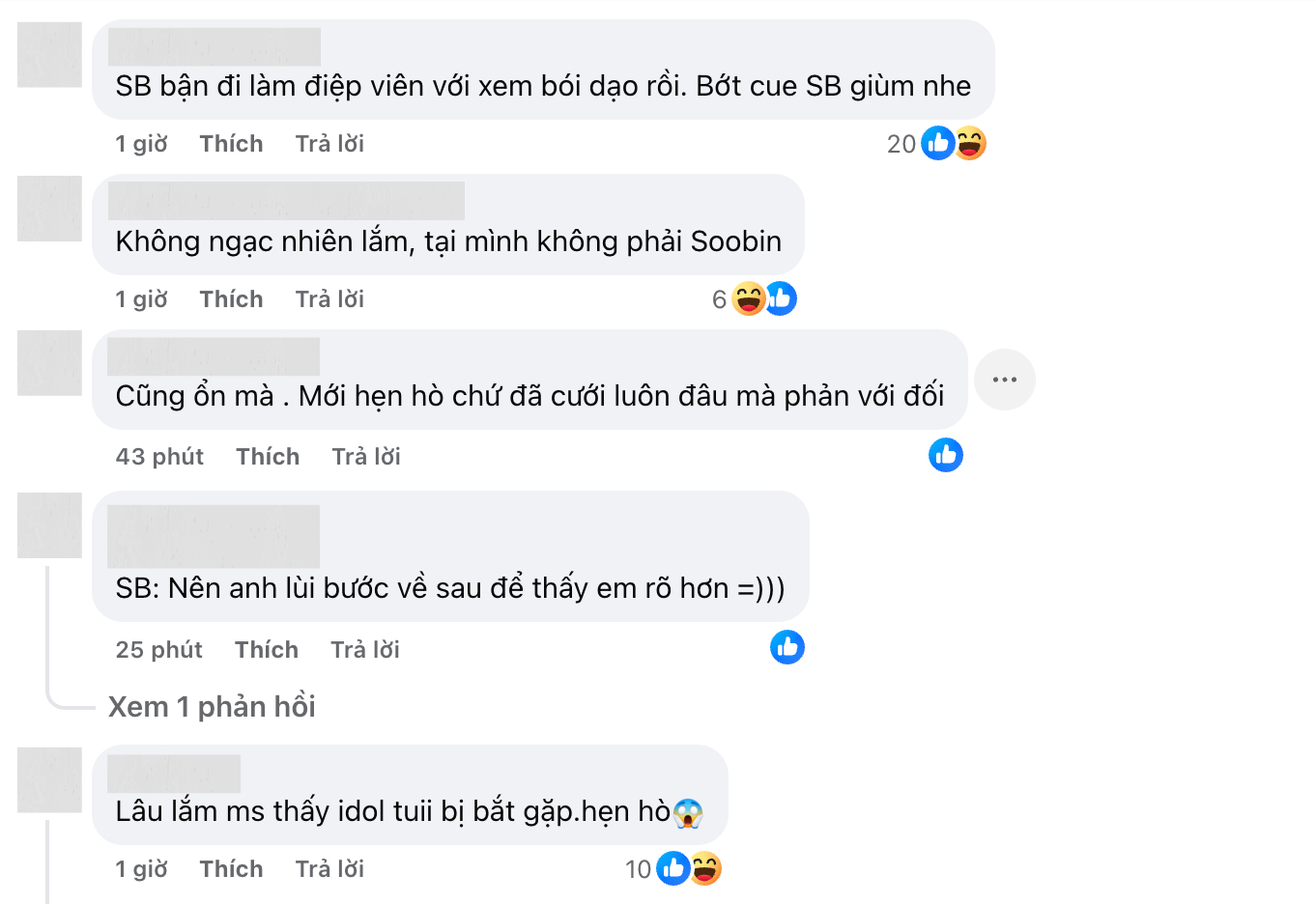Click Thích on the Không ngạc nhiên comment
Screen dimensions: 1316x904
[x=231, y=298]
